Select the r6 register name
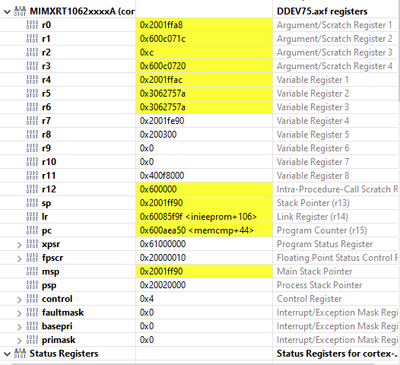The width and height of the screenshot is (400, 365). click(x=47, y=107)
